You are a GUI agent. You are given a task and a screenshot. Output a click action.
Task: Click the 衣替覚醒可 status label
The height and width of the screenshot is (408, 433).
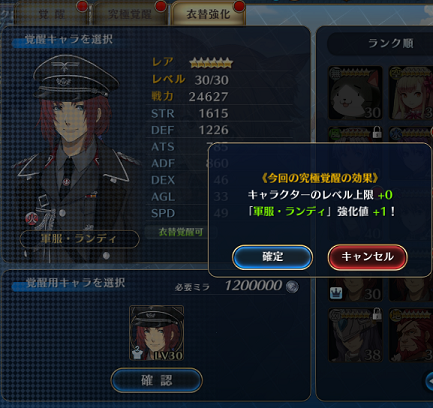coord(180,232)
